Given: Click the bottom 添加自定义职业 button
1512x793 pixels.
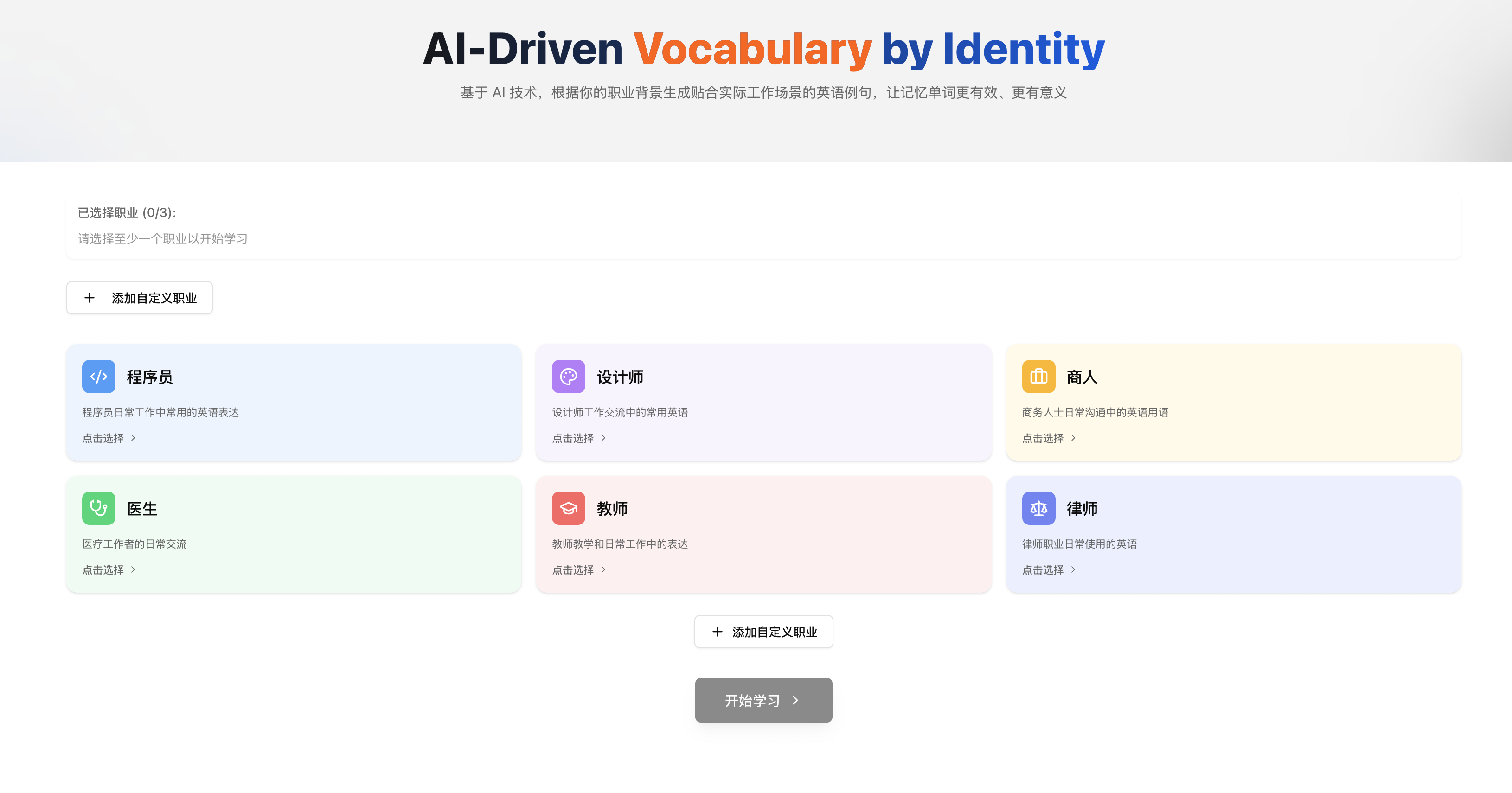Looking at the screenshot, I should point(763,632).
